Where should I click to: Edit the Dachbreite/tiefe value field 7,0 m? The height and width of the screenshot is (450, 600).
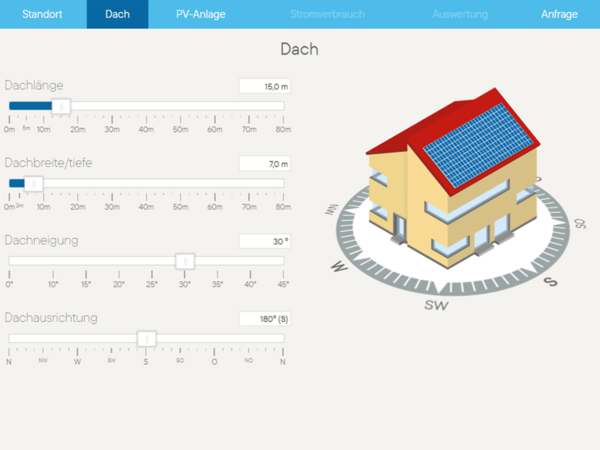pos(265,164)
